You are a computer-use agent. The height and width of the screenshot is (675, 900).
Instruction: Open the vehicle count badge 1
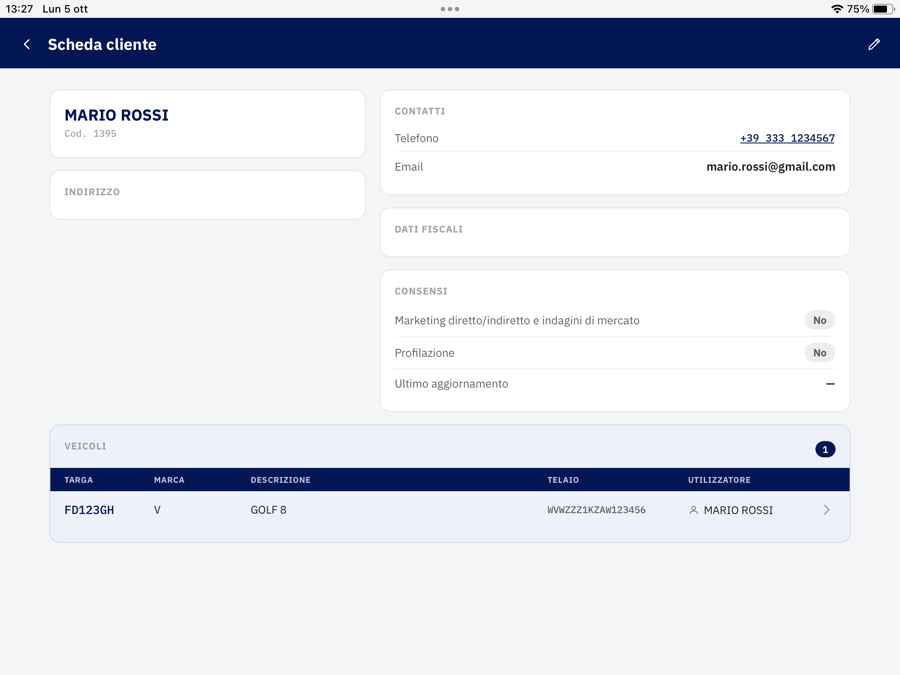coord(825,449)
